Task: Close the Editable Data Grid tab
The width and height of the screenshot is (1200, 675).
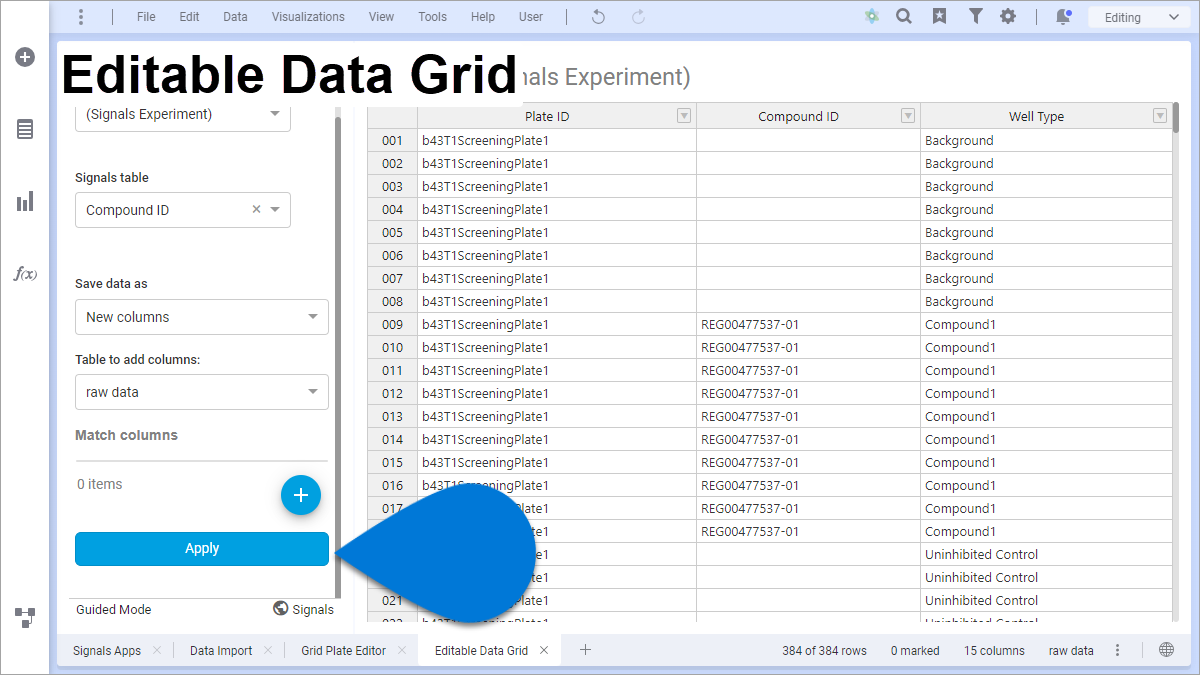Action: coord(544,651)
